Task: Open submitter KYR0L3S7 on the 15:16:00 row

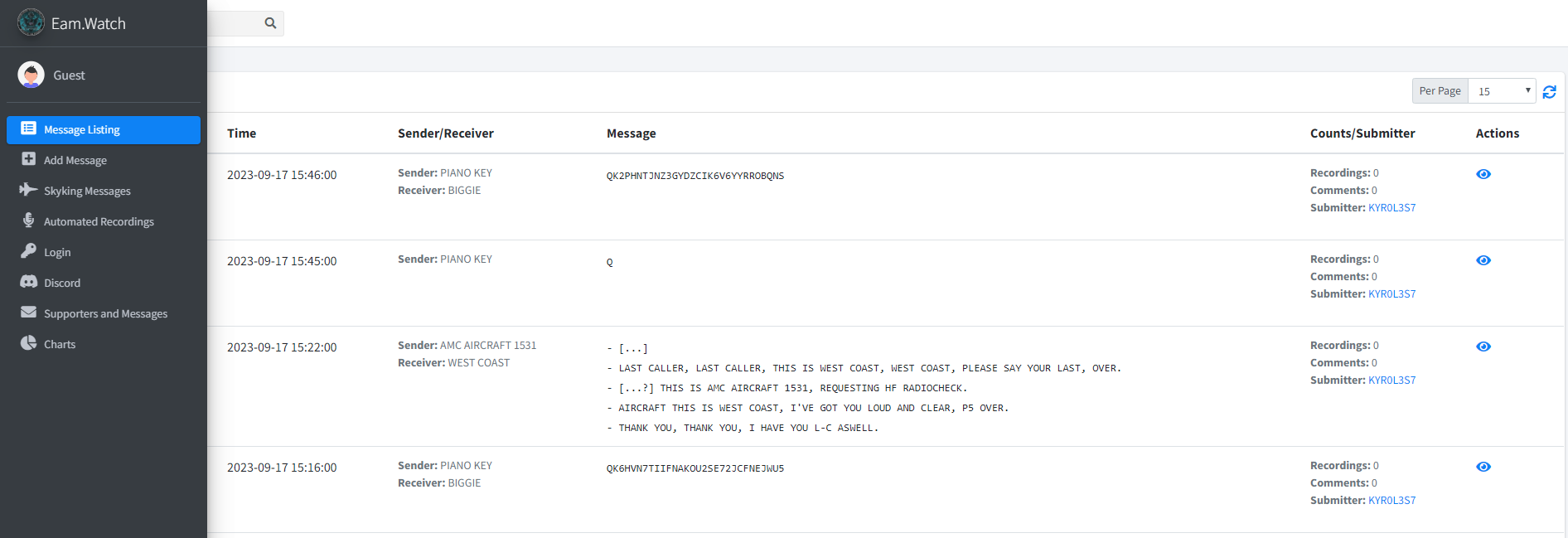Action: 1391,501
